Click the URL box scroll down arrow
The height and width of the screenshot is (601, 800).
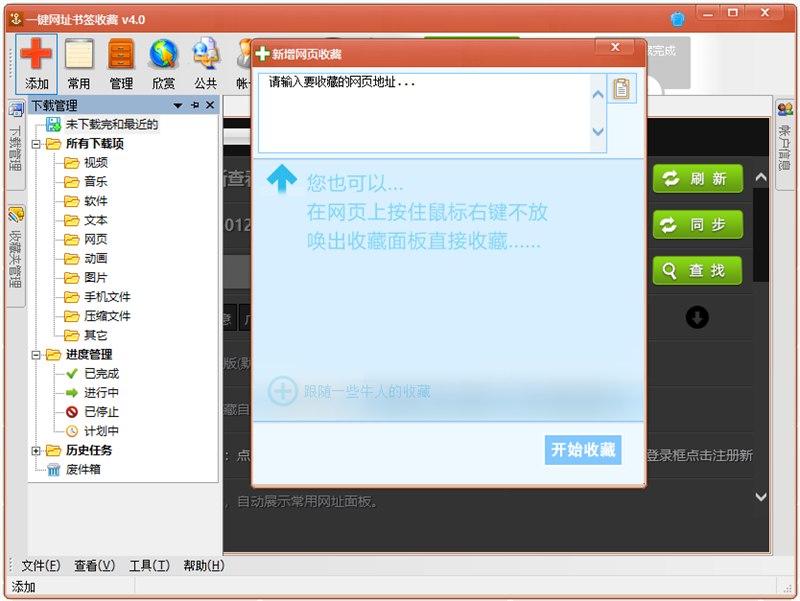coord(598,132)
